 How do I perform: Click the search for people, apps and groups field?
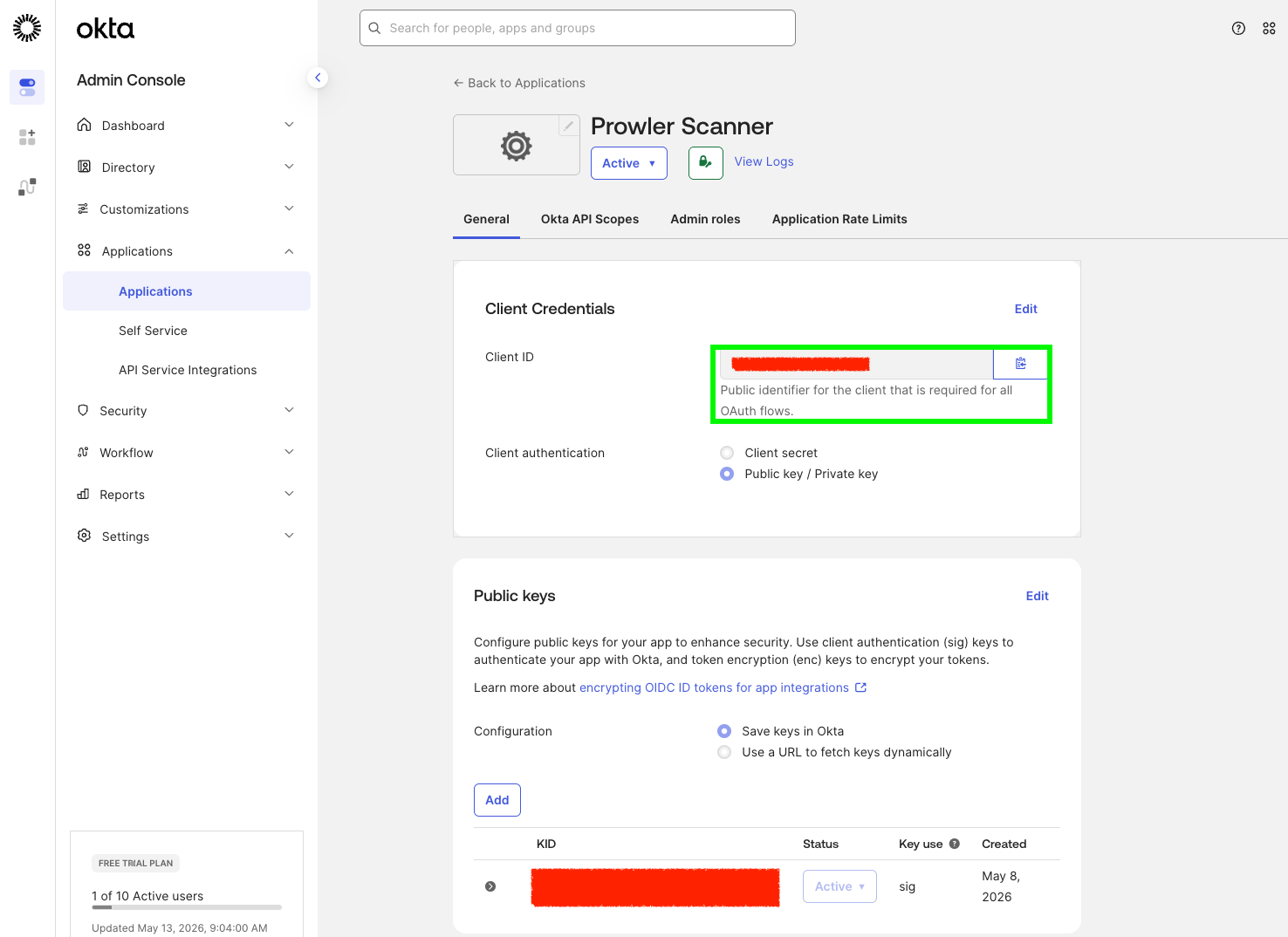(x=578, y=28)
